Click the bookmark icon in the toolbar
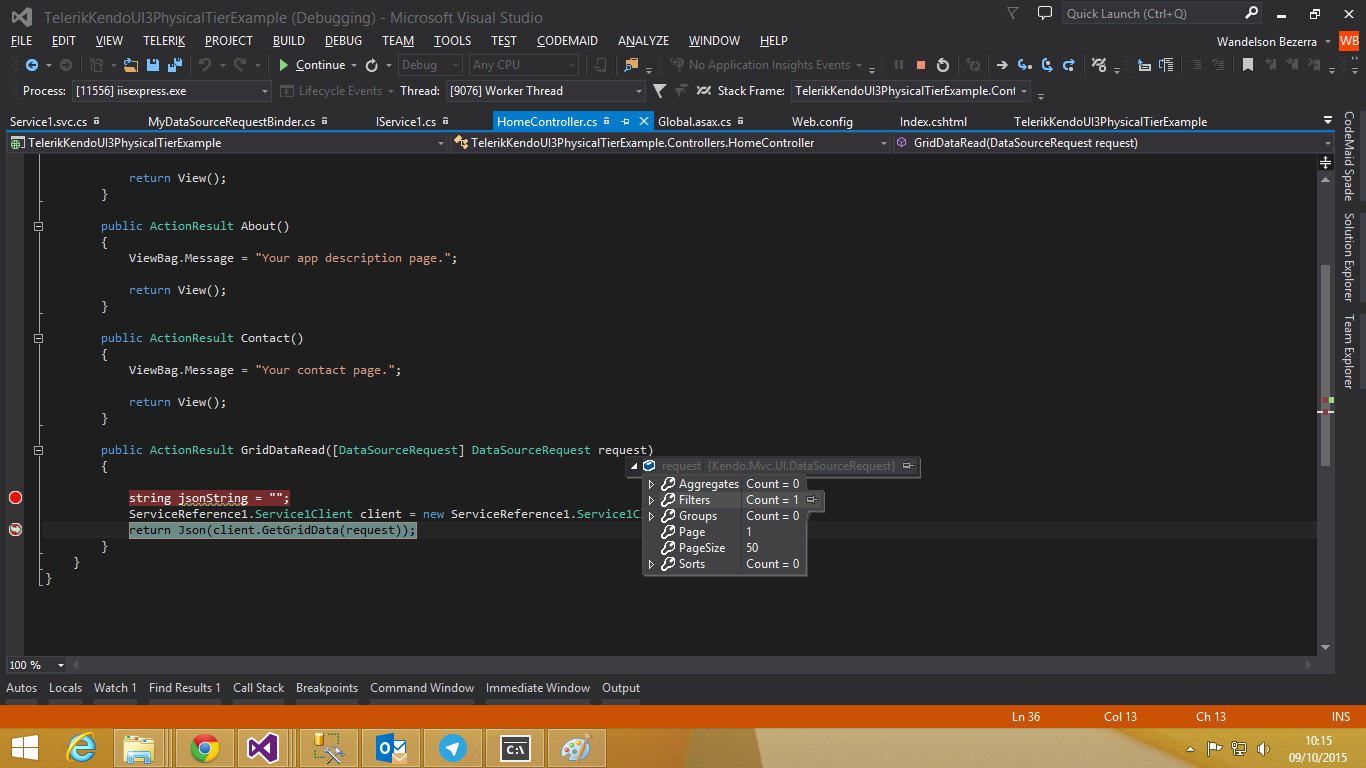The width and height of the screenshot is (1366, 768). tap(1248, 65)
